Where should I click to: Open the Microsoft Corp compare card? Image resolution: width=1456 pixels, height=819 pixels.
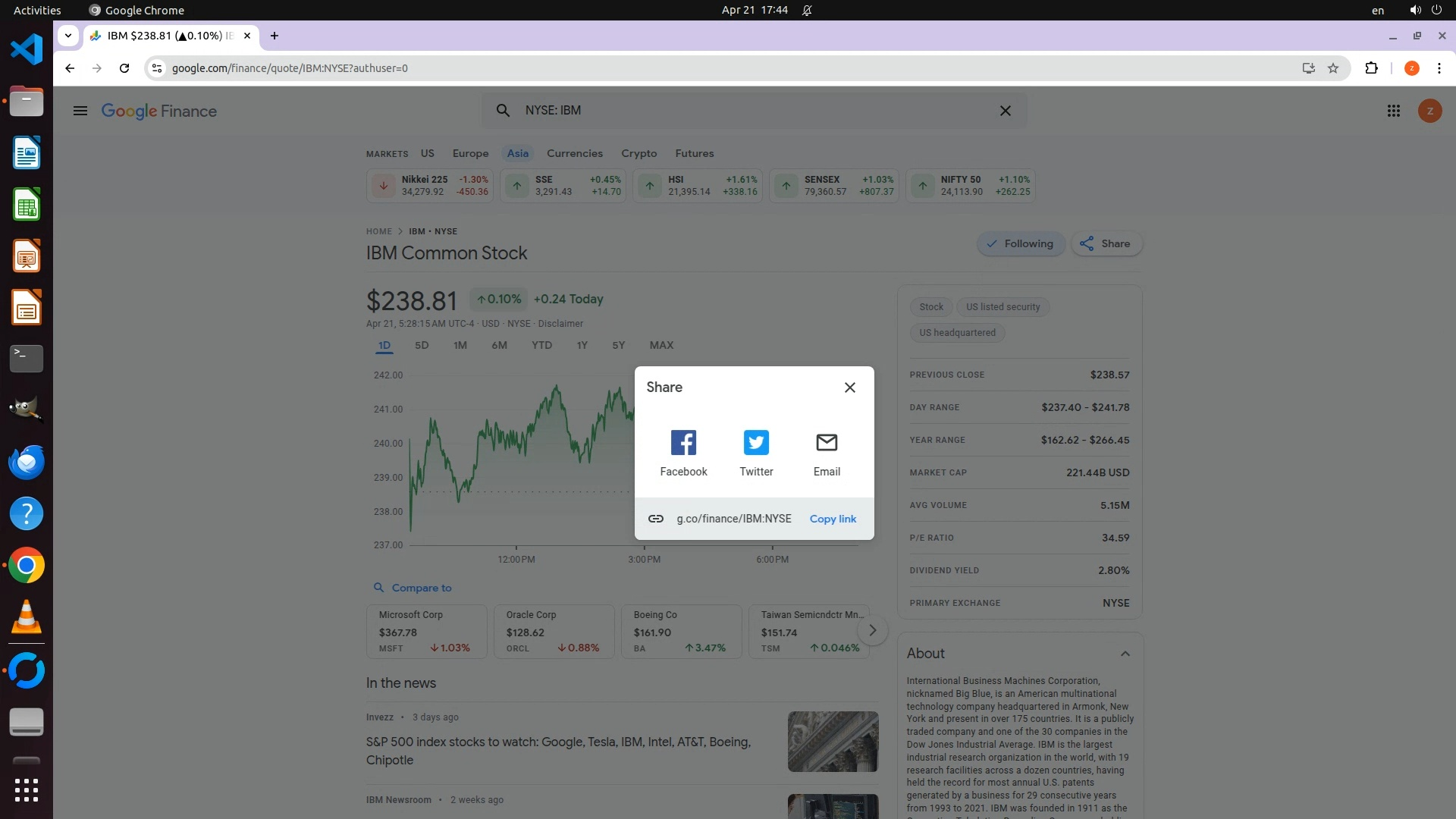coord(426,632)
